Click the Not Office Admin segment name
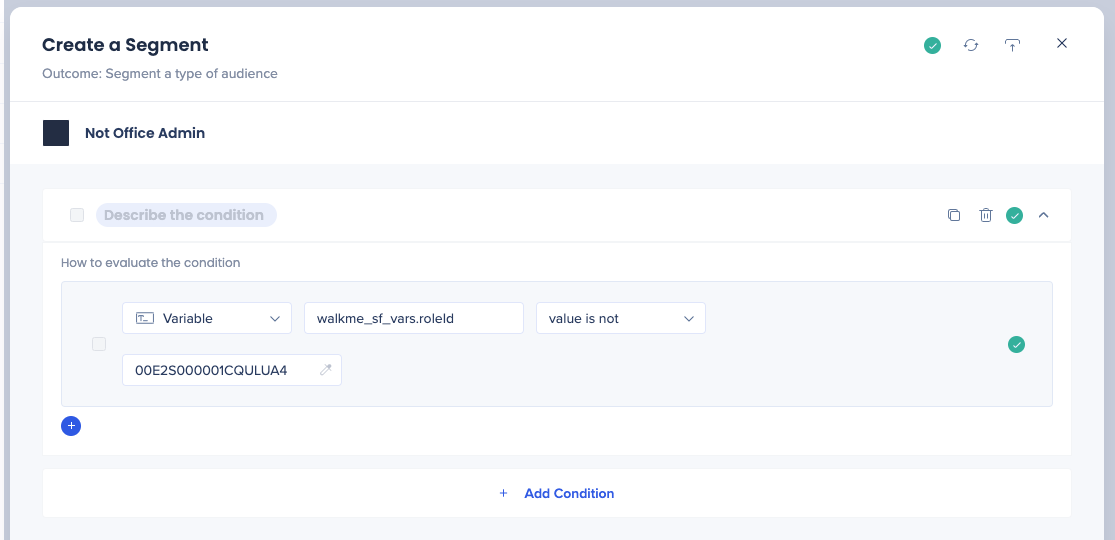 (145, 133)
